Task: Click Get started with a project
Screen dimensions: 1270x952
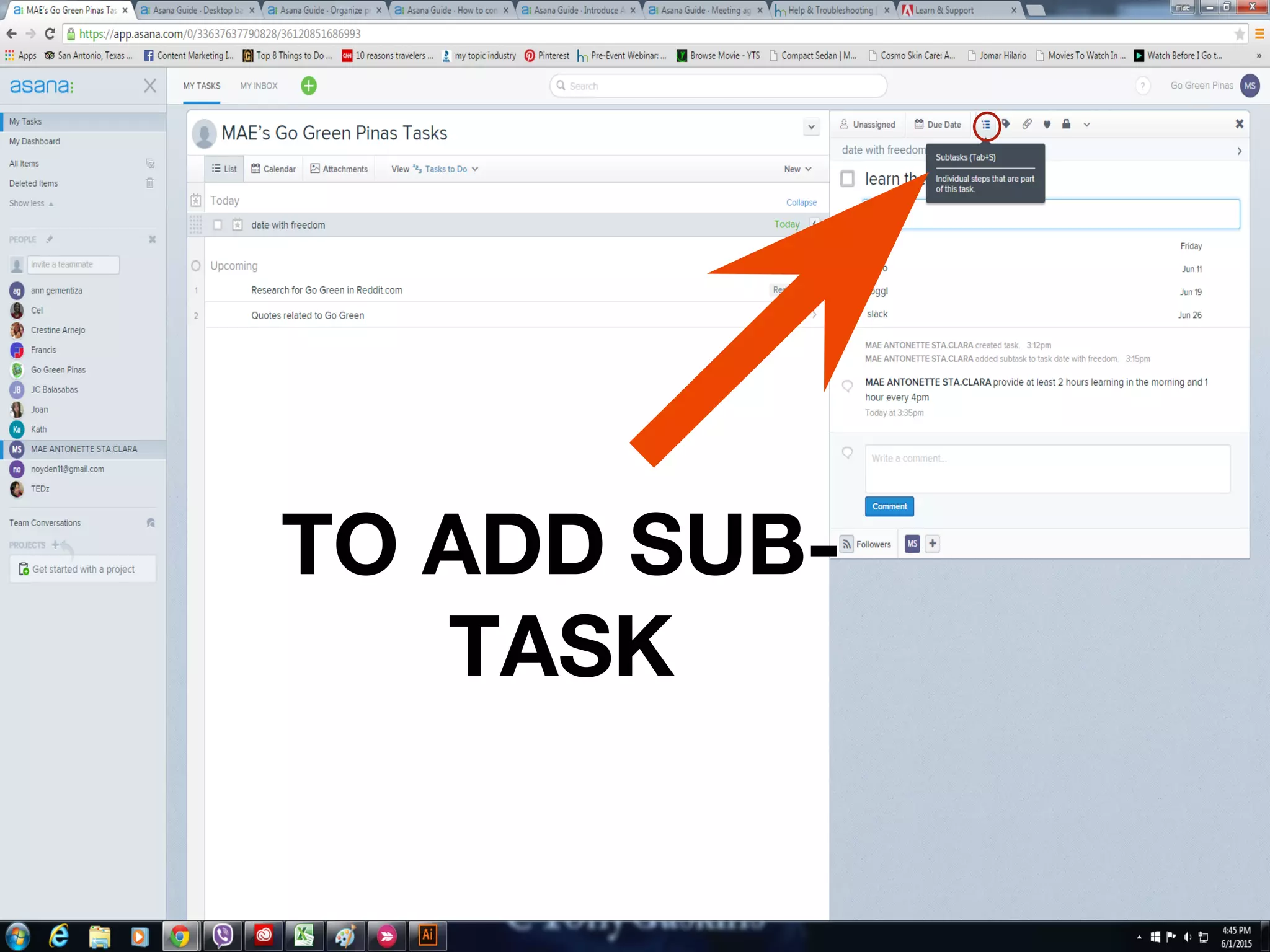Action: pos(82,569)
